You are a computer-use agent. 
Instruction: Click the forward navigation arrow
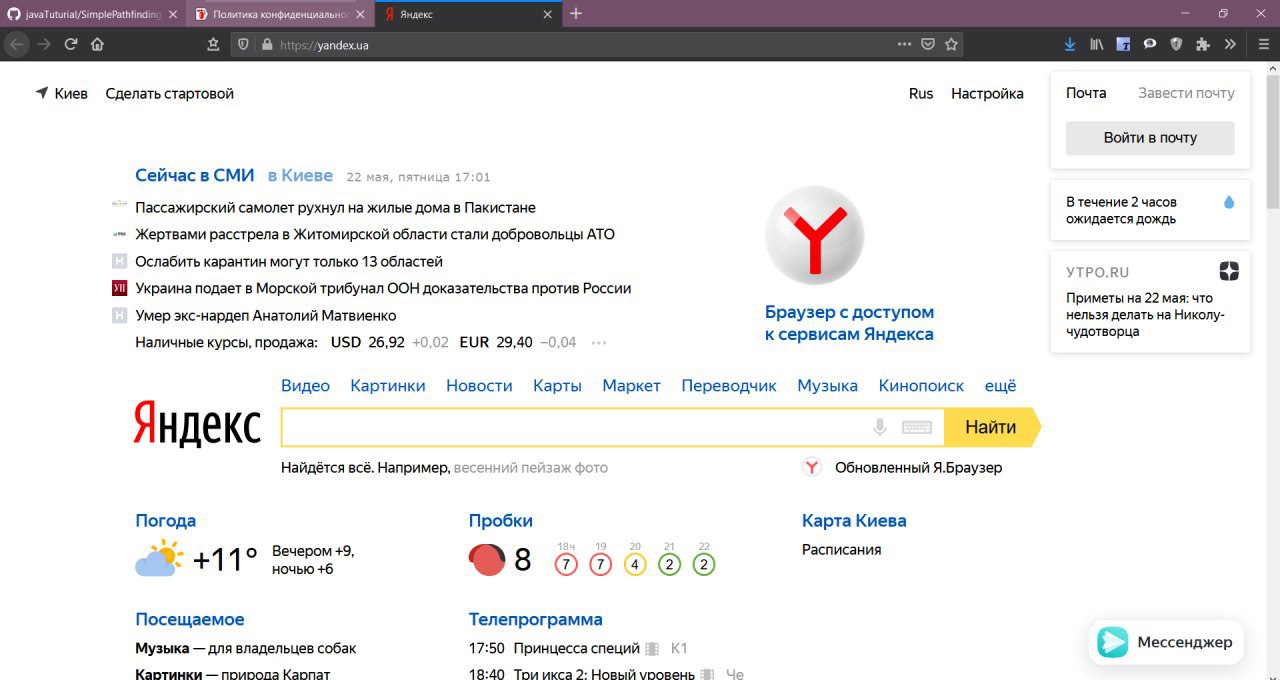coord(44,44)
